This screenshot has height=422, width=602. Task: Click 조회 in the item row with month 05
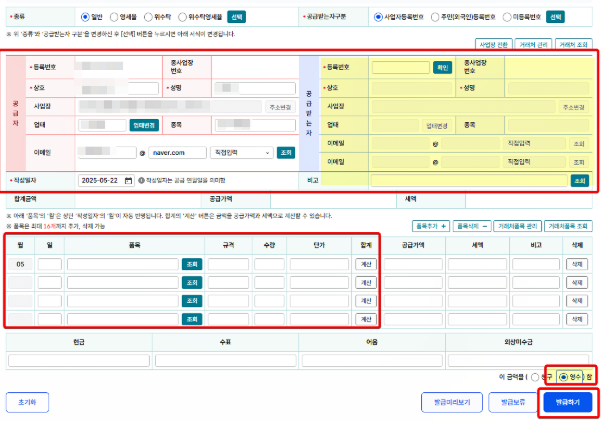click(x=192, y=264)
